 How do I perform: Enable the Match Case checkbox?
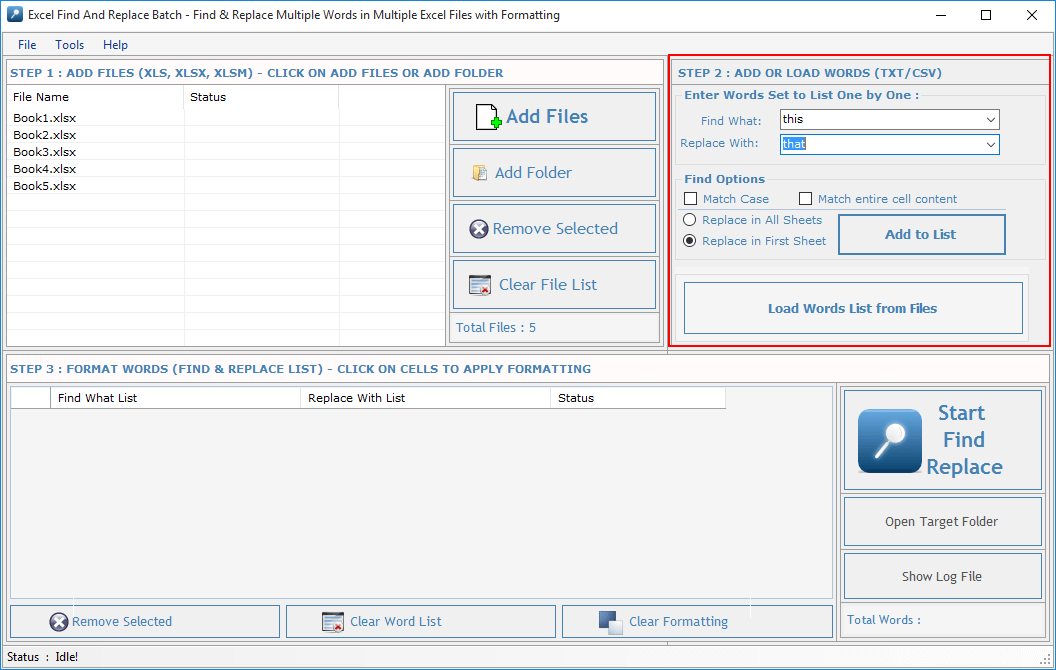(x=690, y=199)
